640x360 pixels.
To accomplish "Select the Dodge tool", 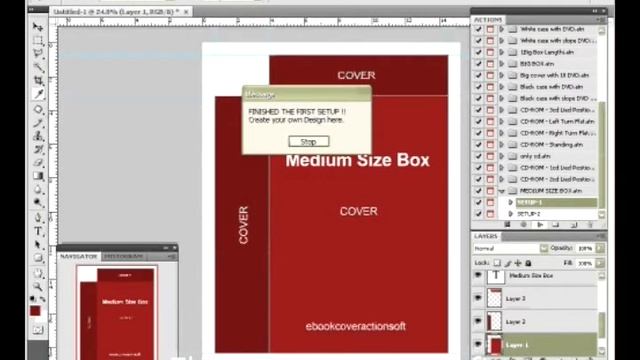I will tap(38, 202).
